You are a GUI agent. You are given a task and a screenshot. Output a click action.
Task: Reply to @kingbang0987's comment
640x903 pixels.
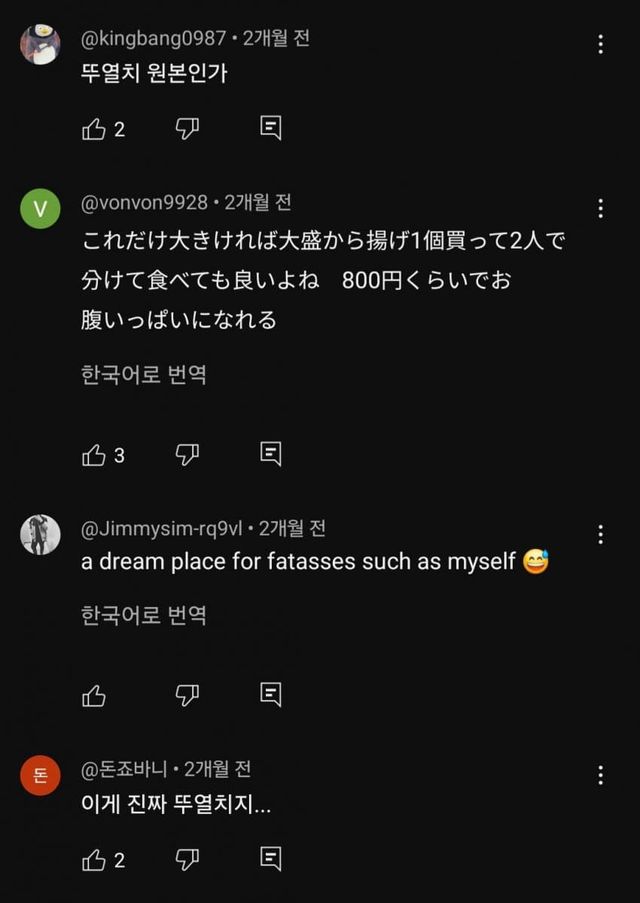[270, 128]
